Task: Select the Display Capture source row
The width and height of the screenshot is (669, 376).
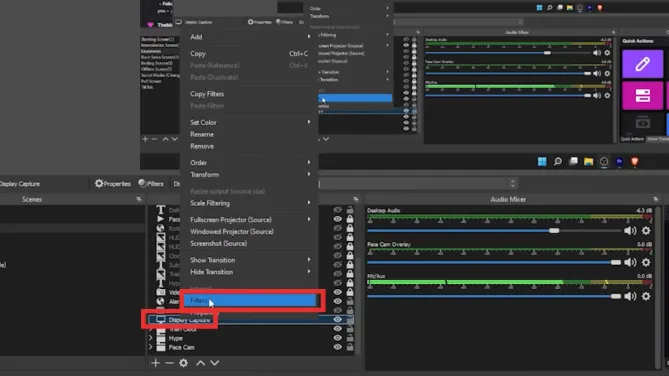Action: [x=250, y=320]
